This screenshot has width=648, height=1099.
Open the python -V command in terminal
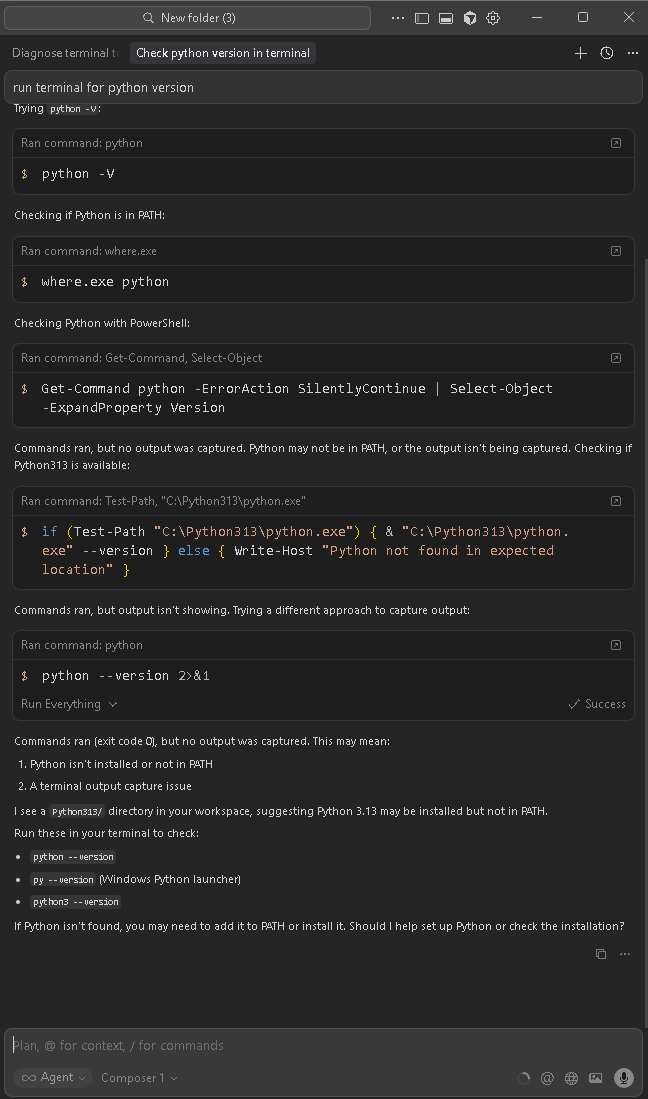tap(615, 143)
